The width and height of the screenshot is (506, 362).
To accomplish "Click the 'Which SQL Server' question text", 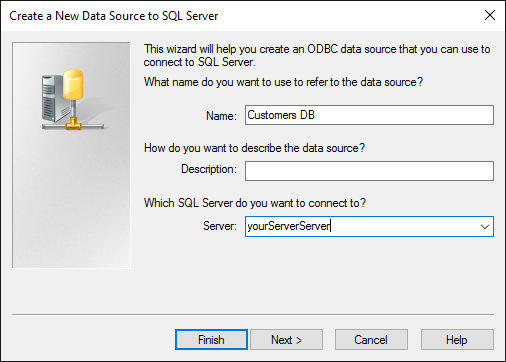I will point(255,203).
